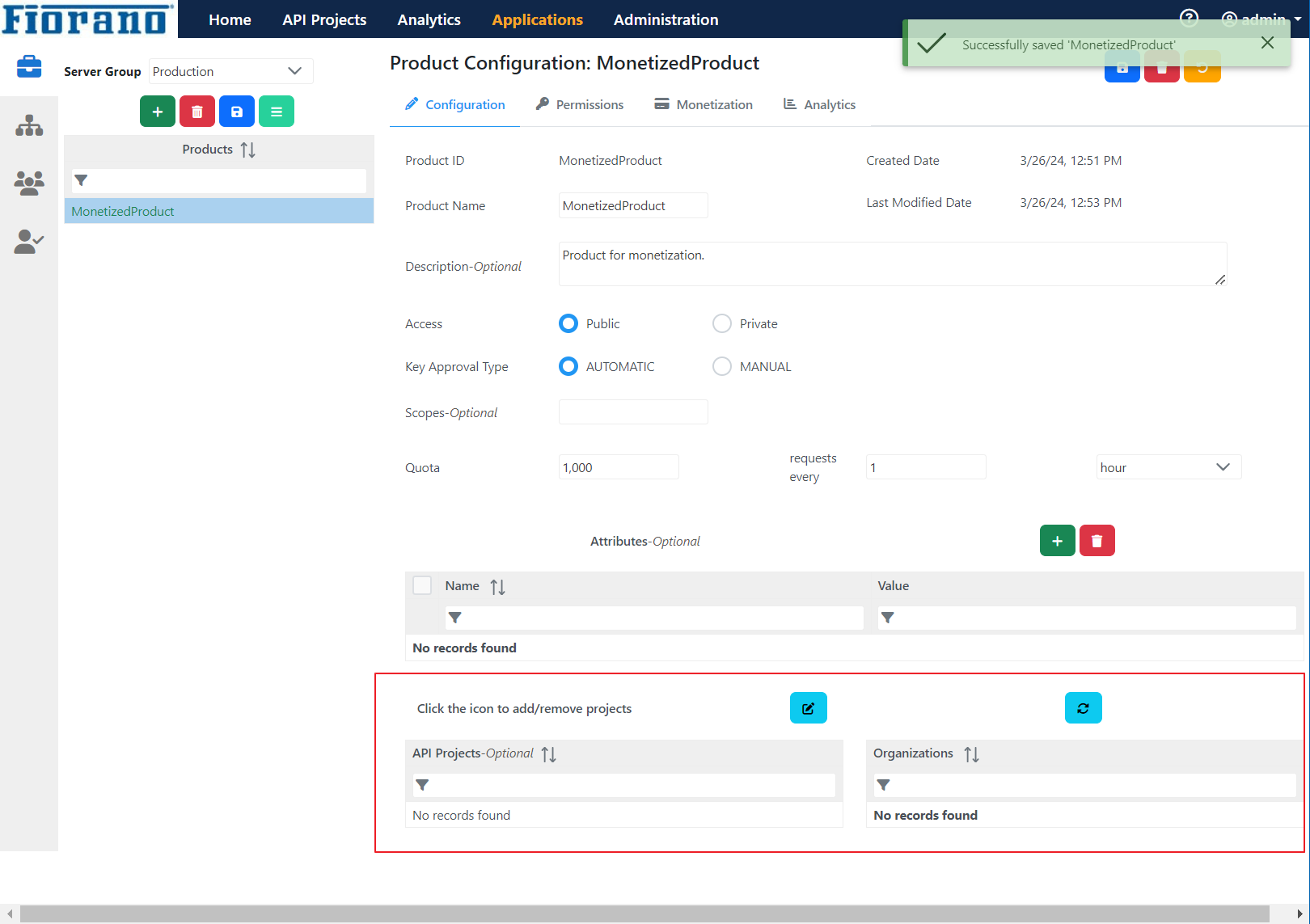Sort the API Projects column

549,754
